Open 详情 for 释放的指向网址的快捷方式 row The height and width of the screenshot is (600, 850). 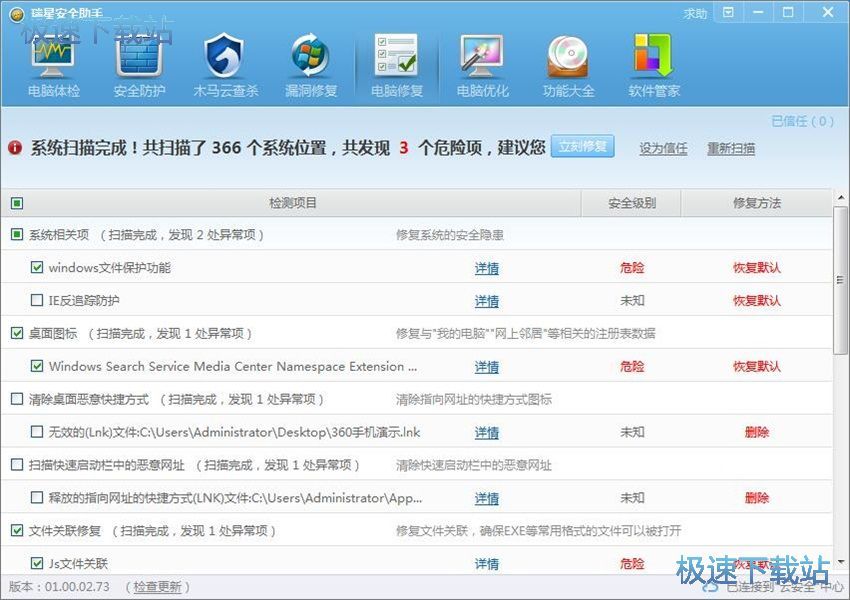click(487, 498)
